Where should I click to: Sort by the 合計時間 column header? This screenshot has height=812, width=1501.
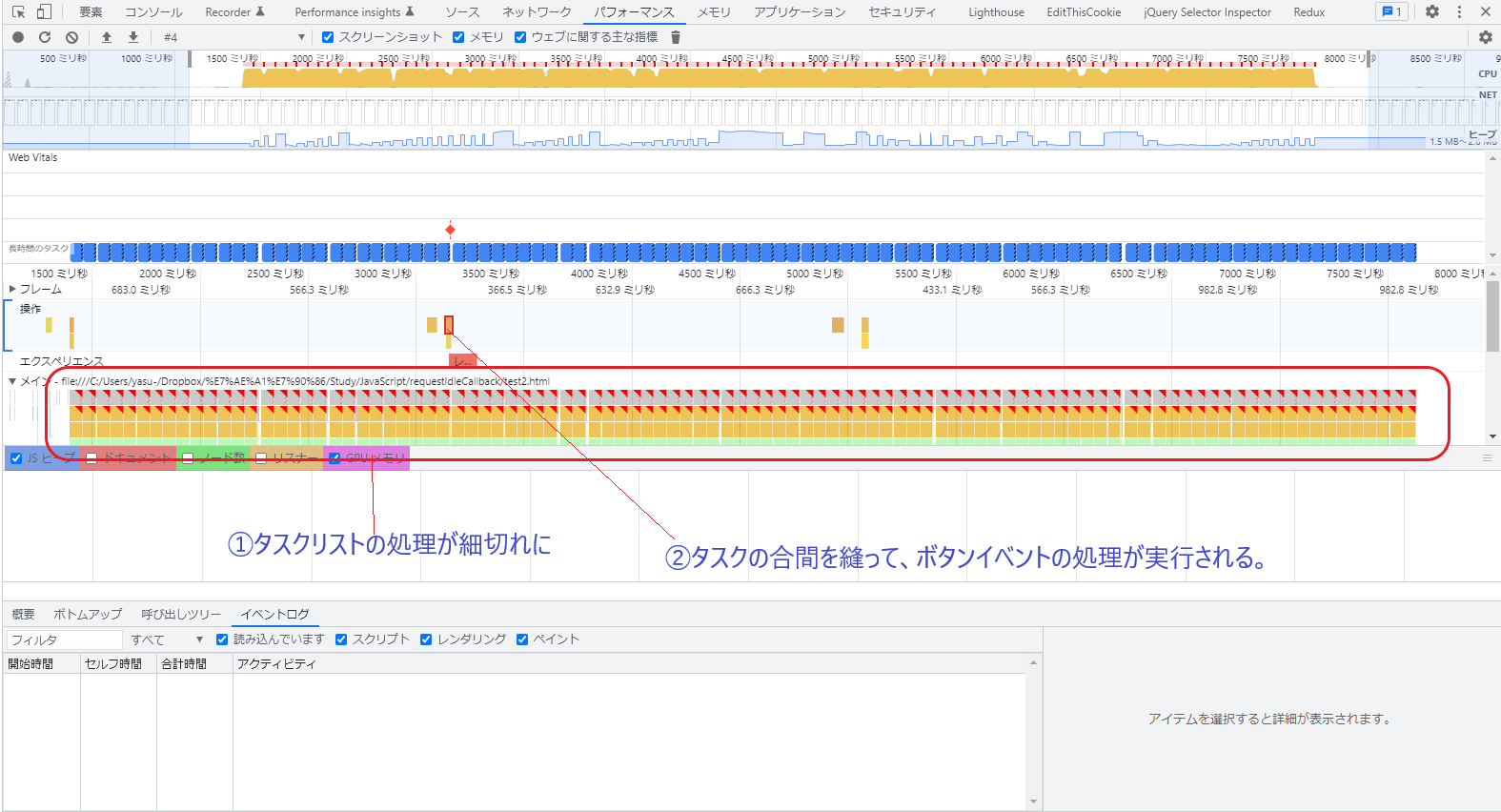194,663
